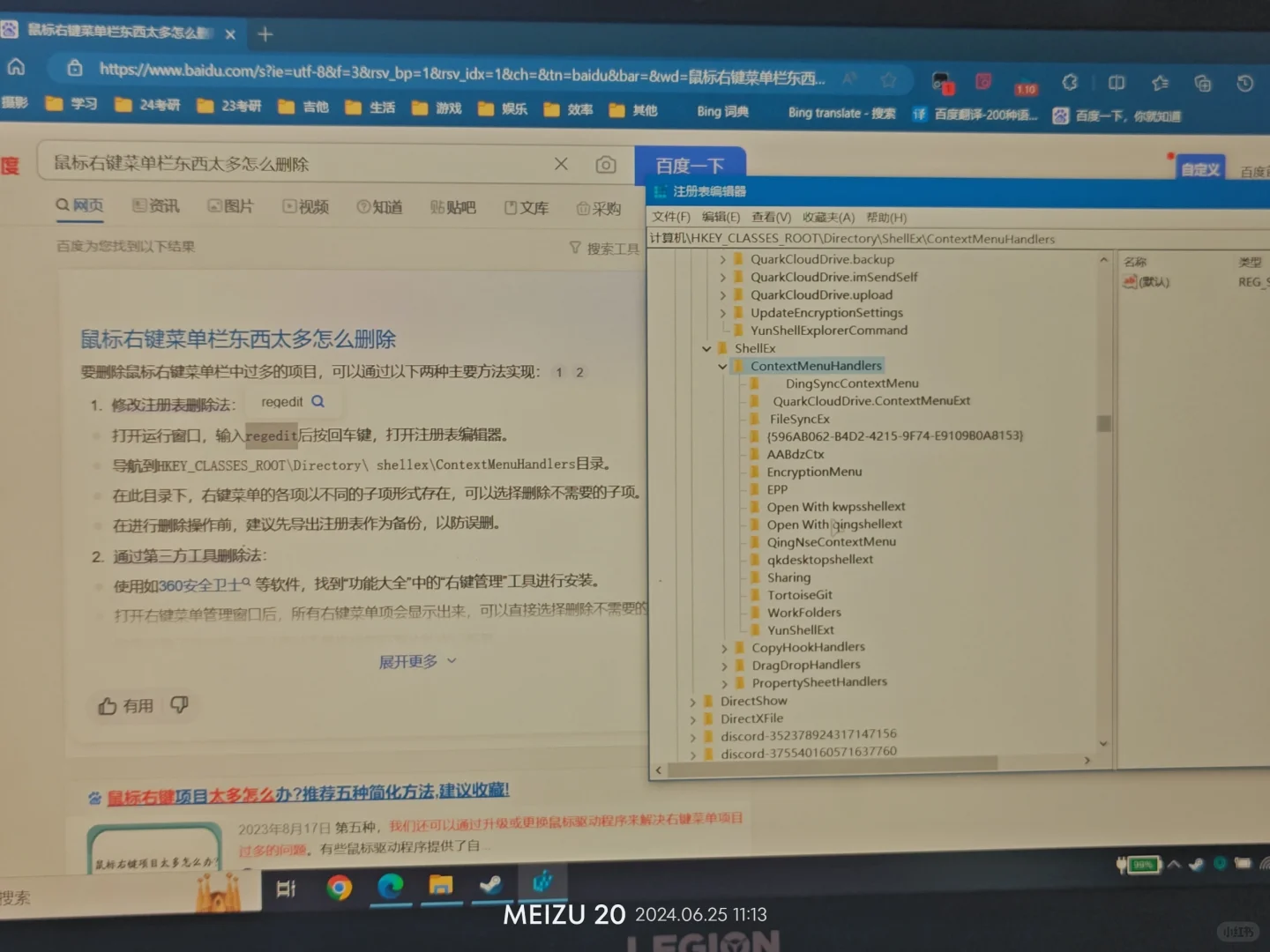Clear the Baidu search box with the X

(561, 164)
